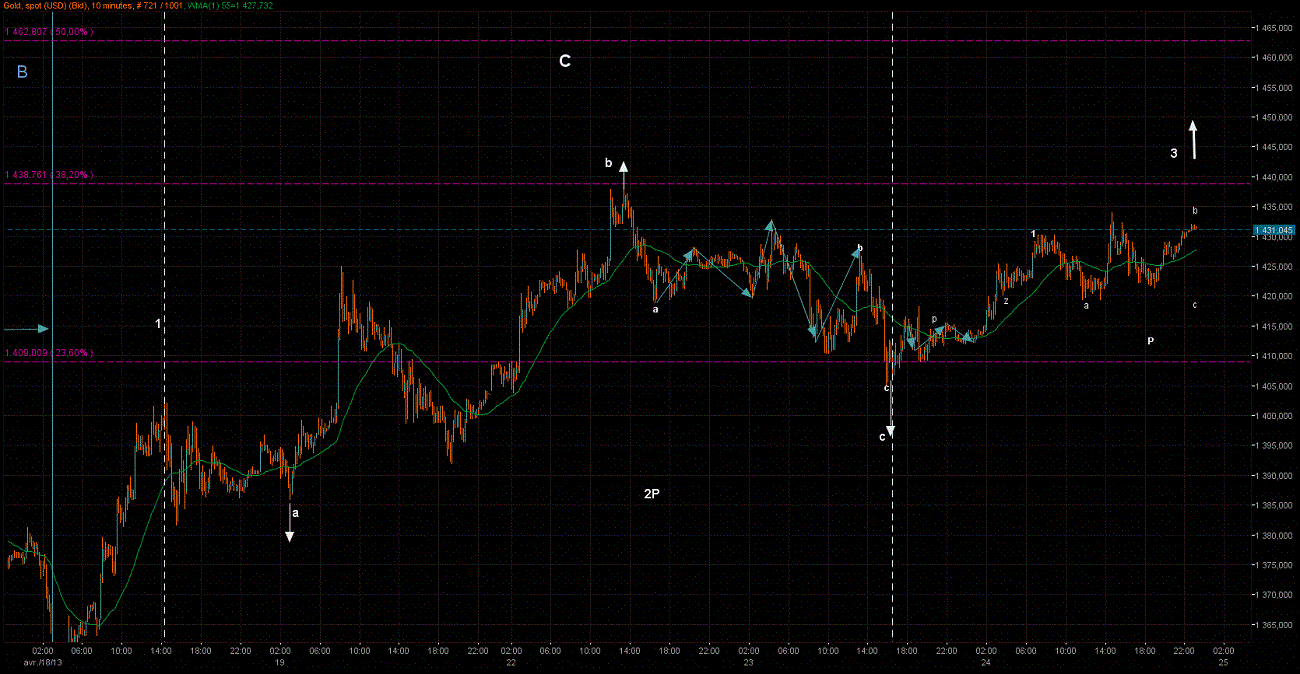The image size is (1300, 674).
Task: Click the cyan right-pointing arrow at left edge
Action: point(27,328)
